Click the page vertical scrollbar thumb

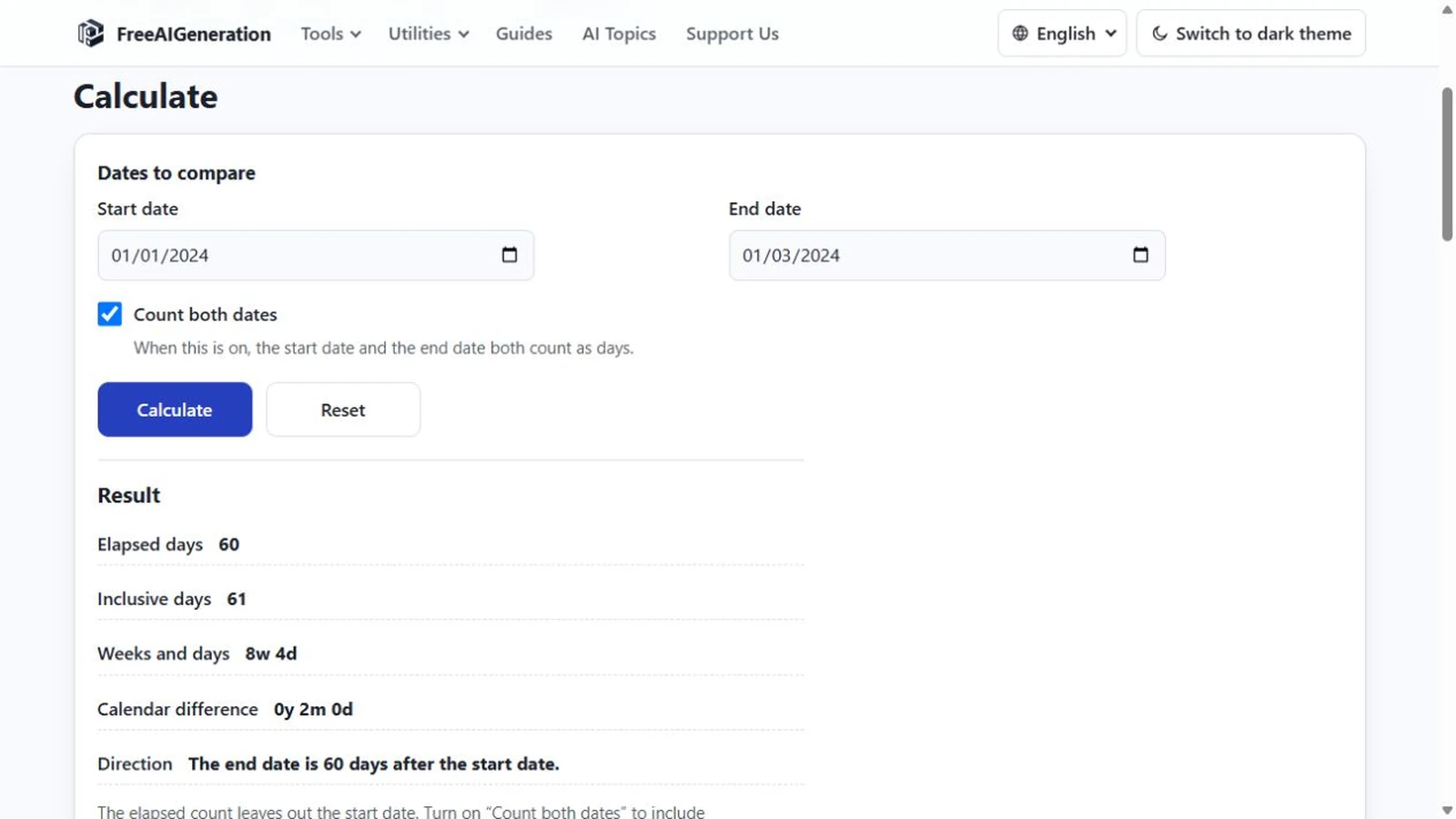click(x=1447, y=165)
